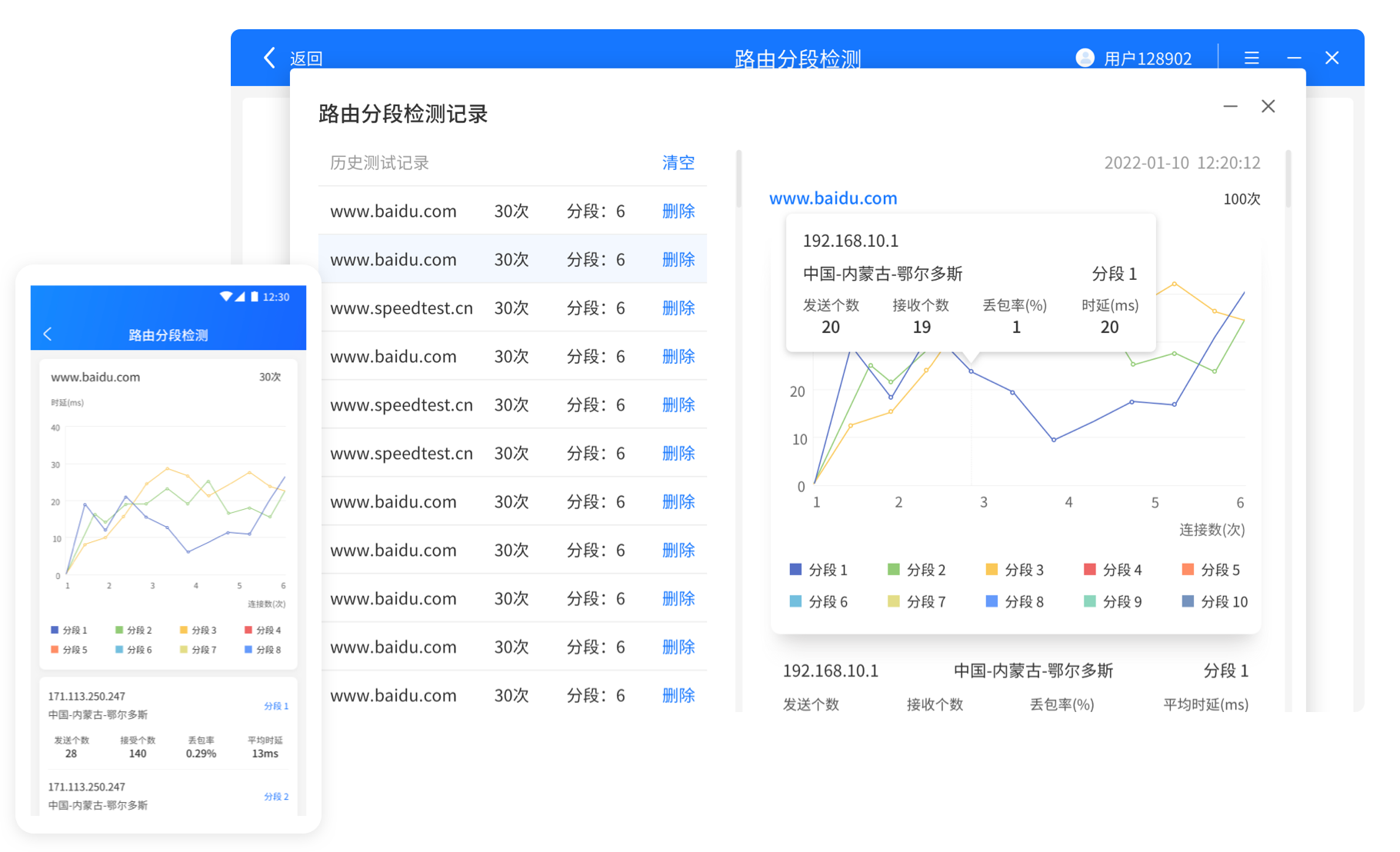
Task: Toggle 分段 8 legend in mobile chart
Action: [x=263, y=650]
